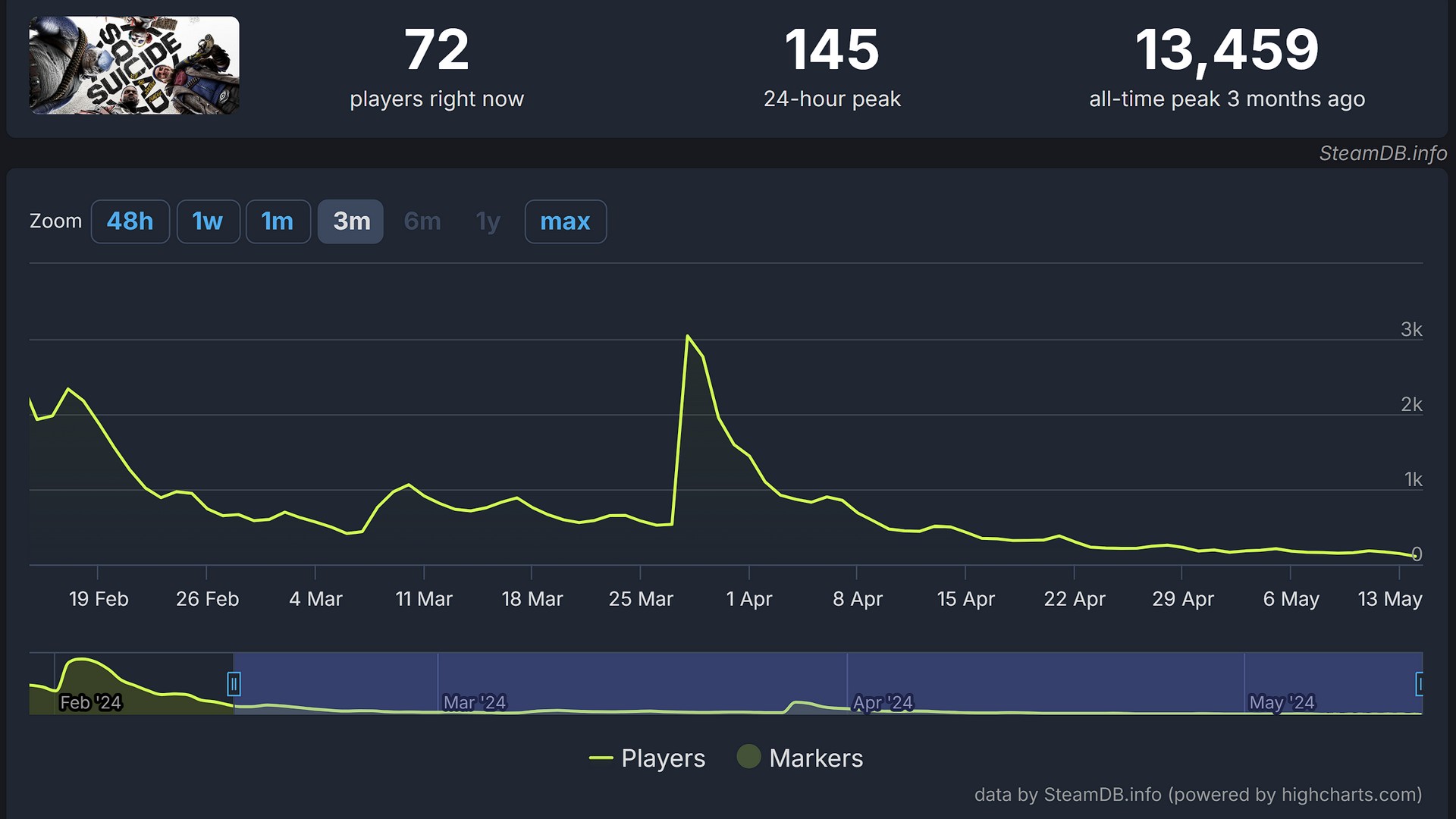Grab the right navigator range handle

1420,684
